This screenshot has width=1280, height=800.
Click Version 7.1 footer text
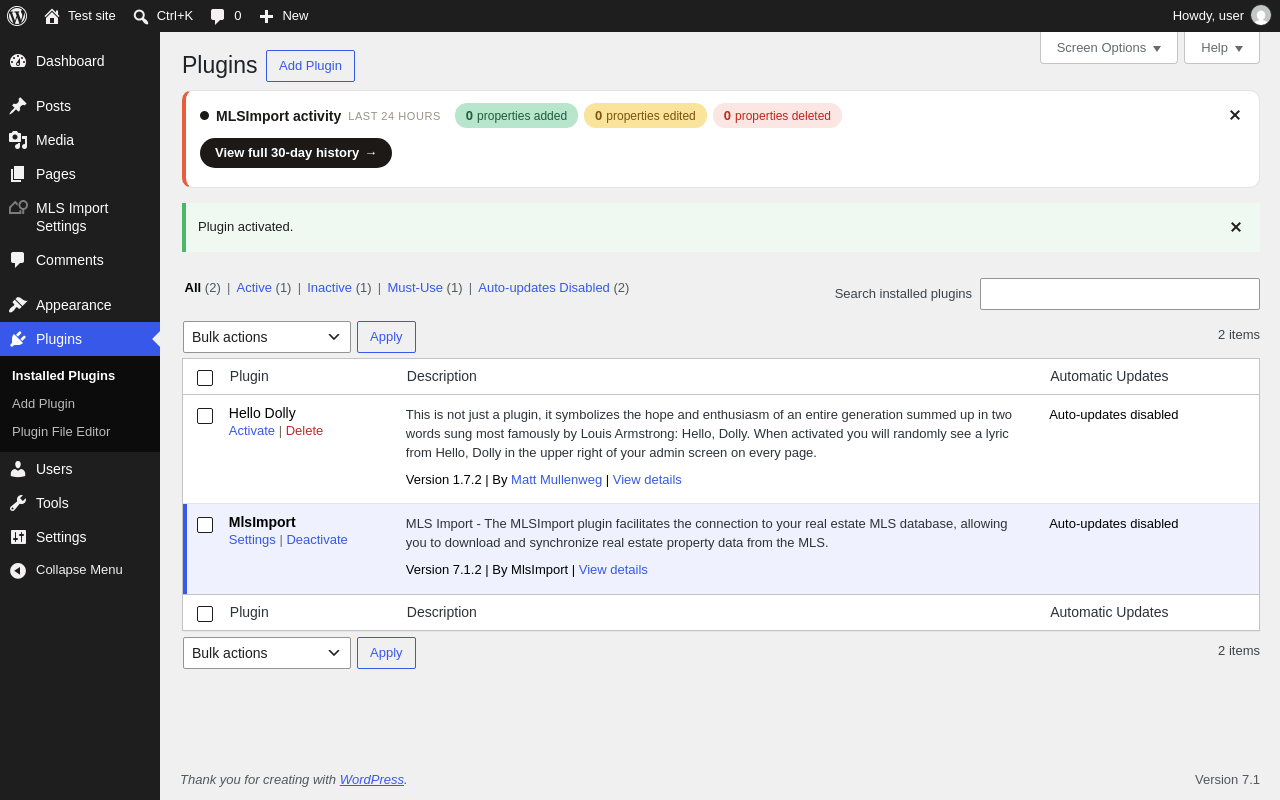click(x=1227, y=780)
